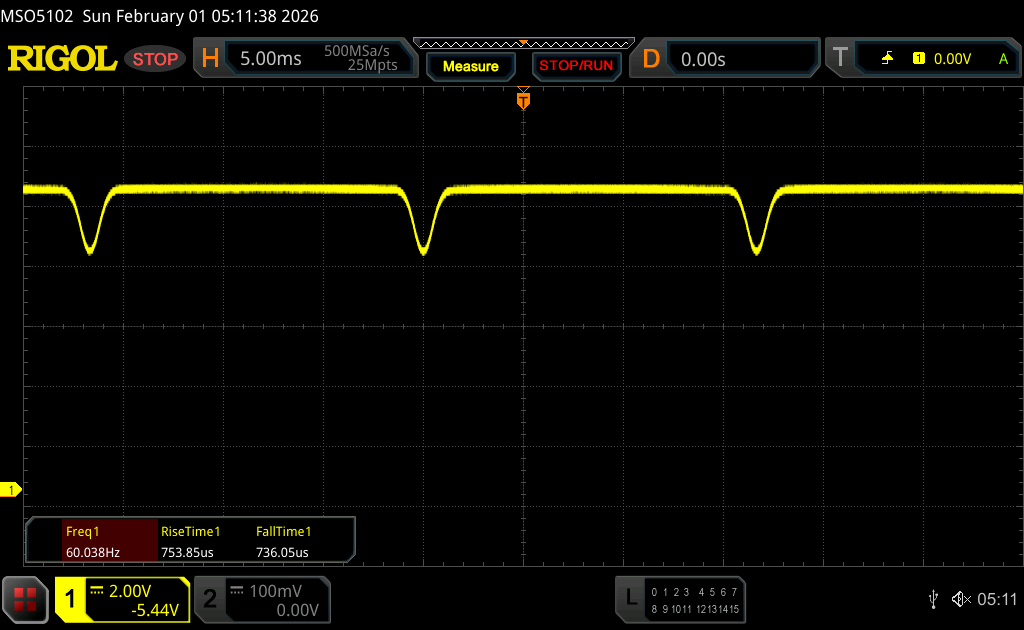Viewport: 1024px width, 630px height.
Task: Click the trigger rising edge icon
Action: 887,59
